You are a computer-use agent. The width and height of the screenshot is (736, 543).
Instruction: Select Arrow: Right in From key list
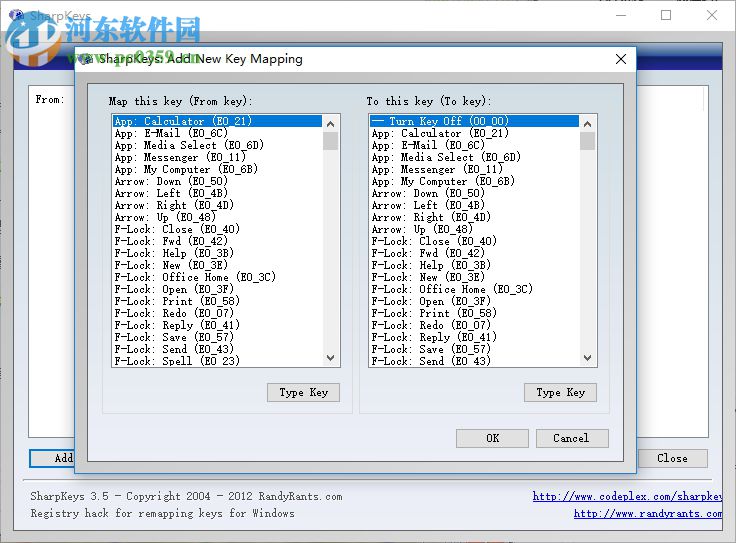(217, 206)
